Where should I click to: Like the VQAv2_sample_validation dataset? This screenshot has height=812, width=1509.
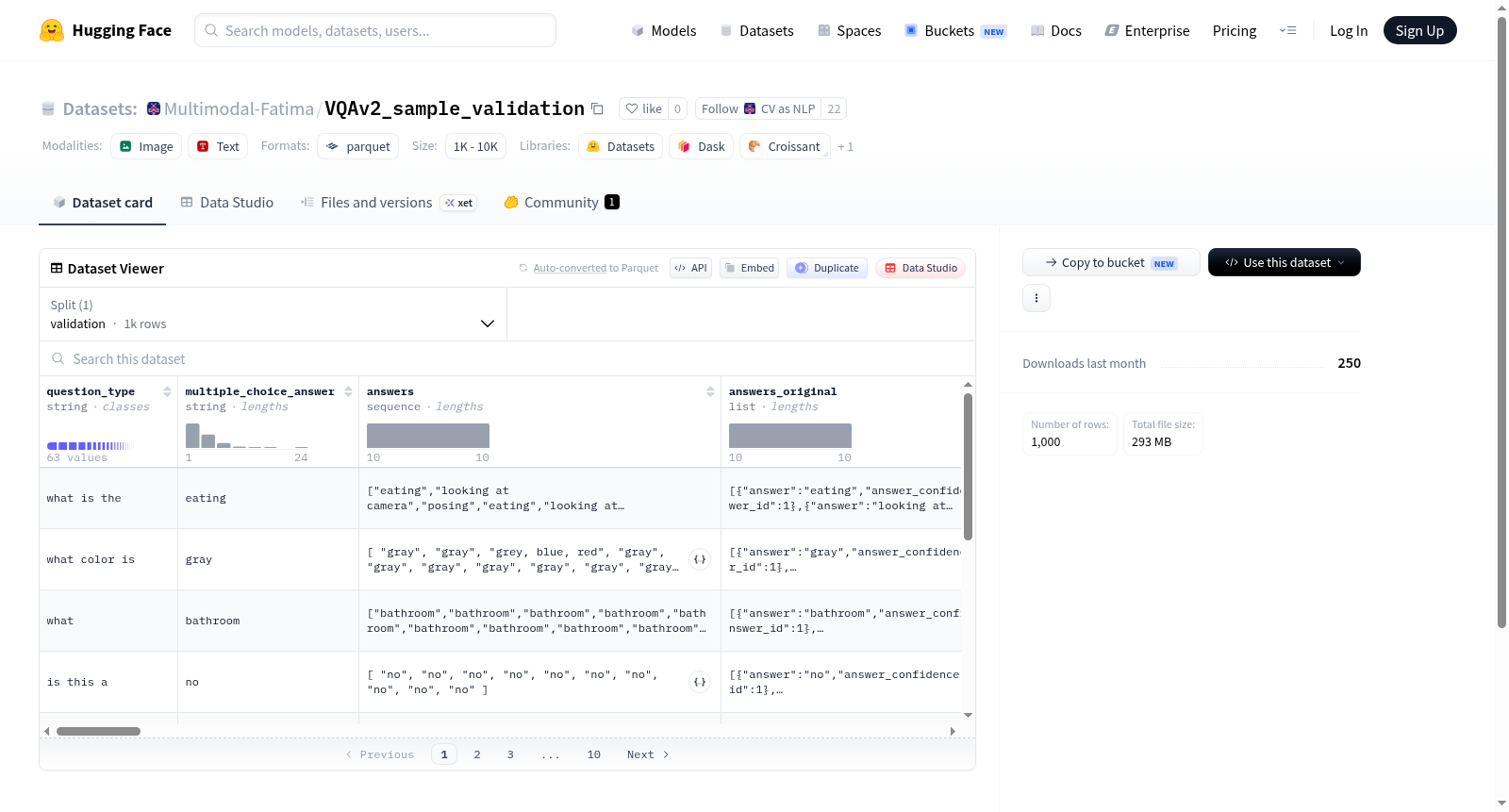click(644, 108)
